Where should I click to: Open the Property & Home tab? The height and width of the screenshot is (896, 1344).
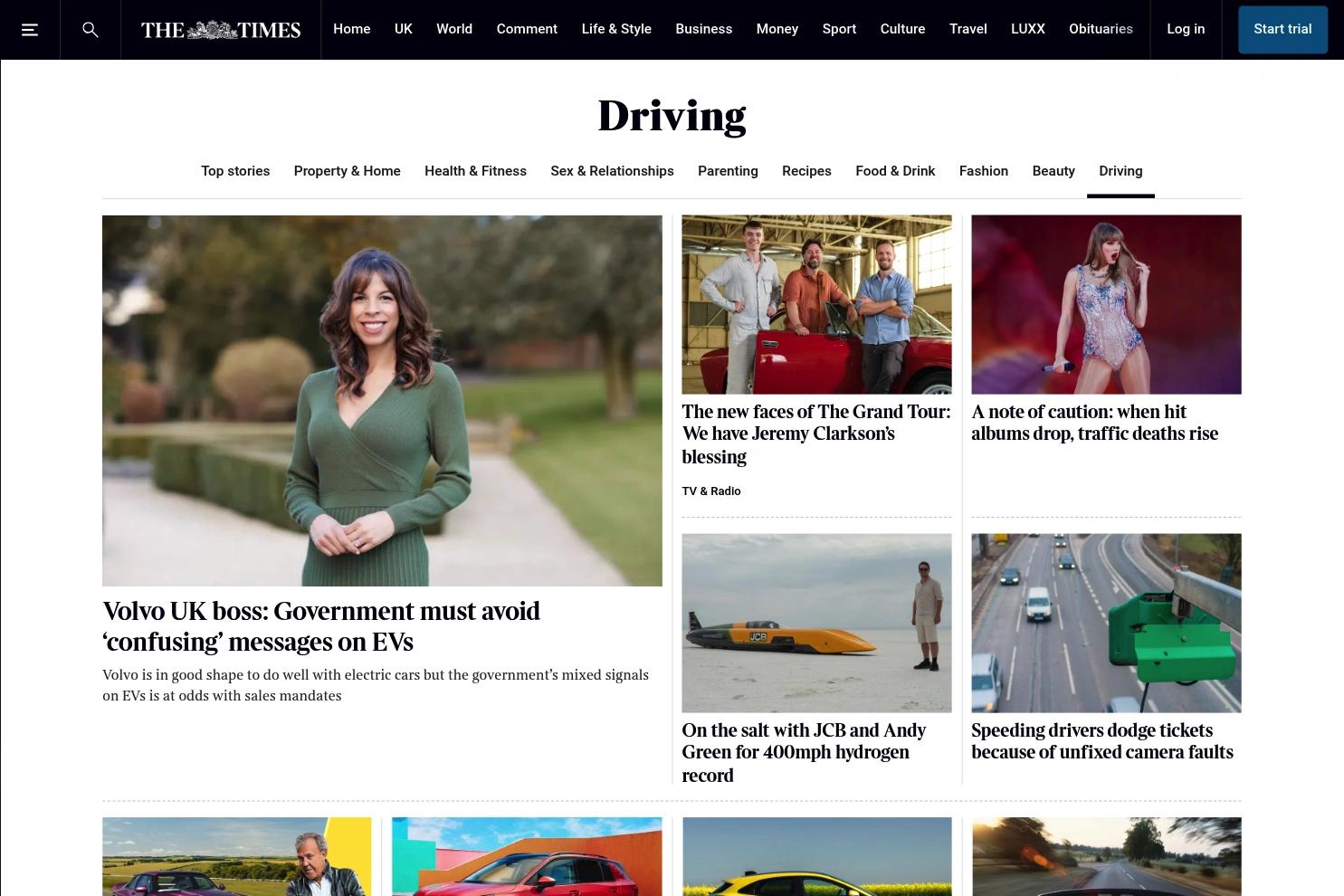click(x=347, y=171)
